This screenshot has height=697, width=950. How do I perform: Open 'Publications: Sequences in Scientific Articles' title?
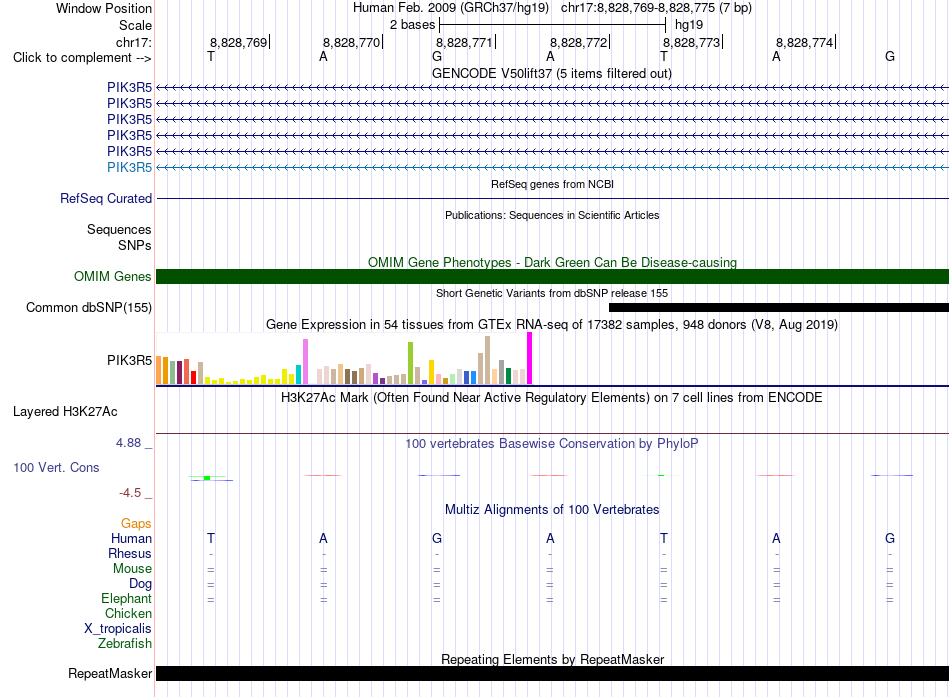552,215
